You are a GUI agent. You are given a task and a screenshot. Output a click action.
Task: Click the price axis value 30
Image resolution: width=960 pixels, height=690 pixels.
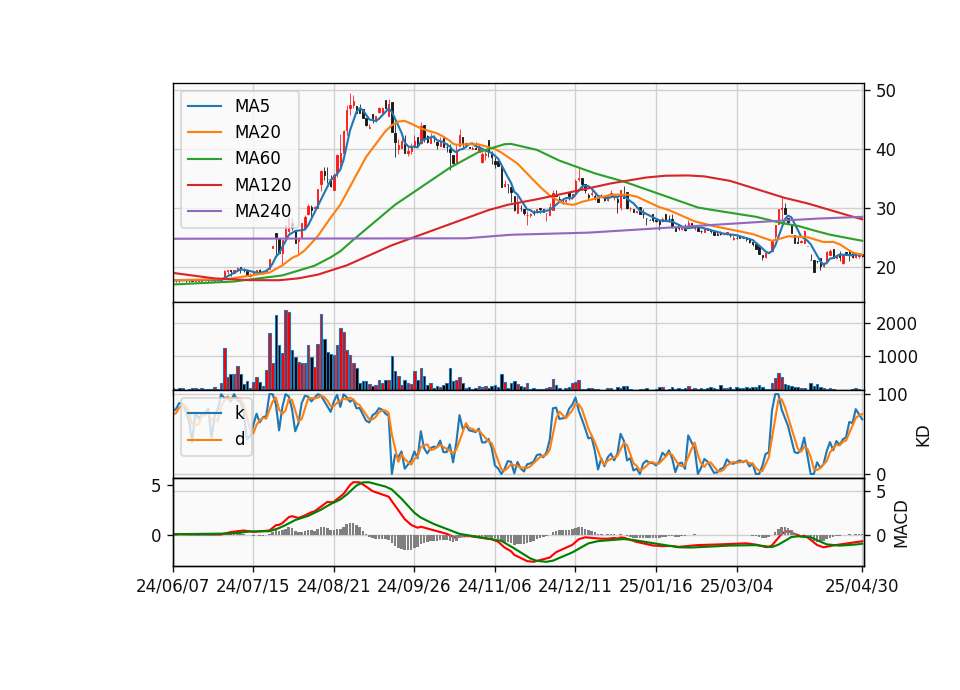pos(886,209)
